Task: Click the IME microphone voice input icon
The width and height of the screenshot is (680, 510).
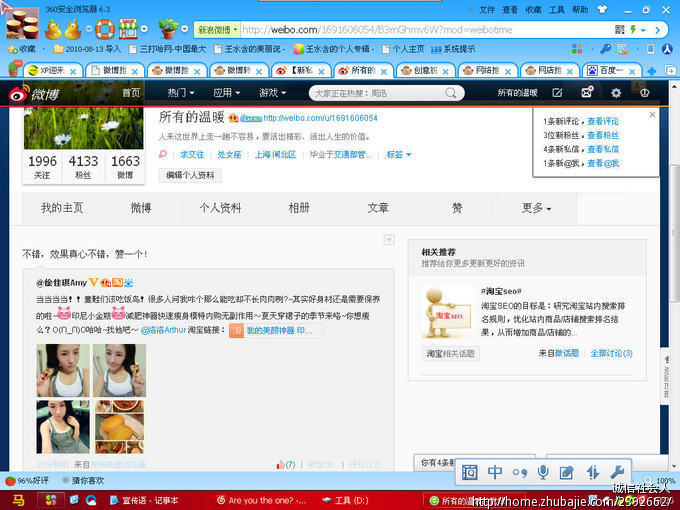Action: click(x=543, y=472)
